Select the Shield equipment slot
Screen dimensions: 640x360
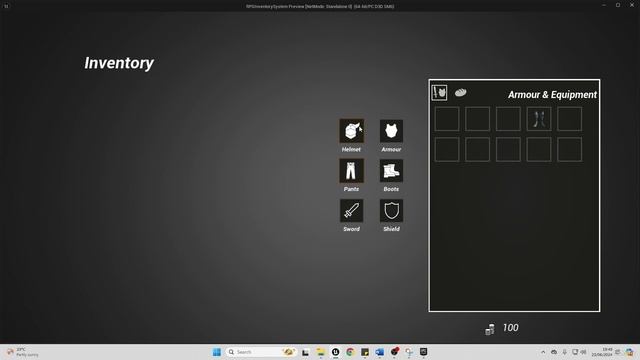(x=391, y=211)
